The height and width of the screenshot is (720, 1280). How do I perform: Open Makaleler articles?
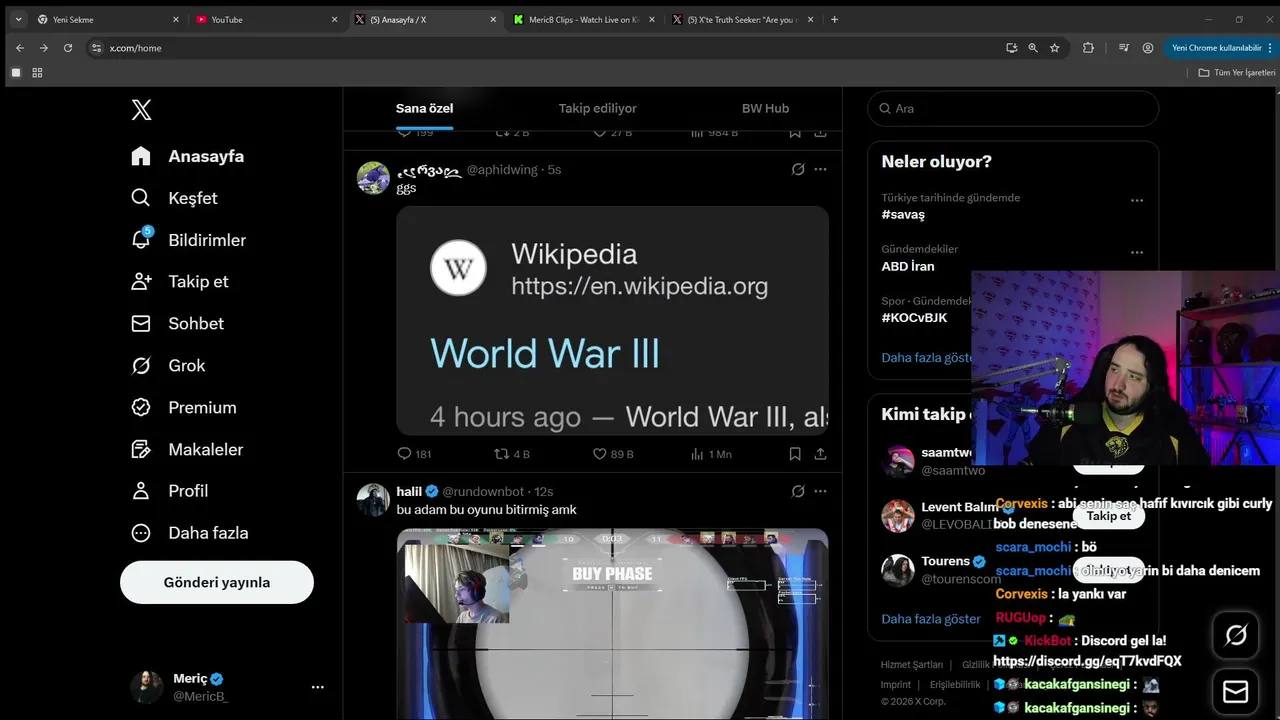coord(187,449)
